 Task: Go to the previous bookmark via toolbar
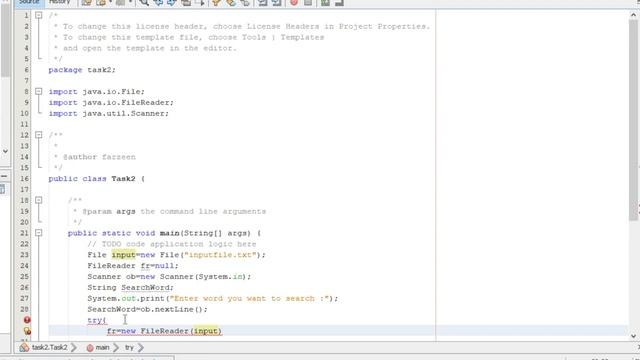(216, 2)
